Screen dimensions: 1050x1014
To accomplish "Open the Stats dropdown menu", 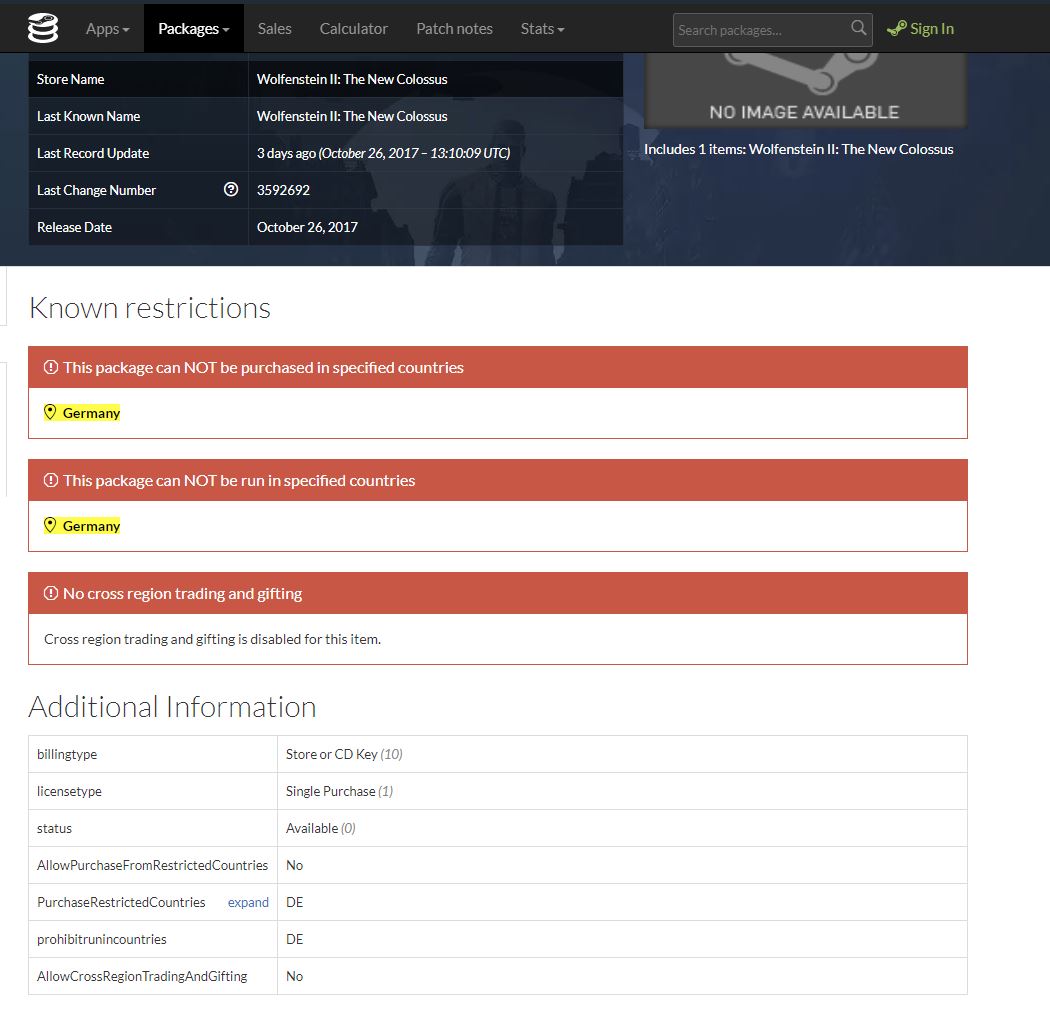I will (x=542, y=29).
